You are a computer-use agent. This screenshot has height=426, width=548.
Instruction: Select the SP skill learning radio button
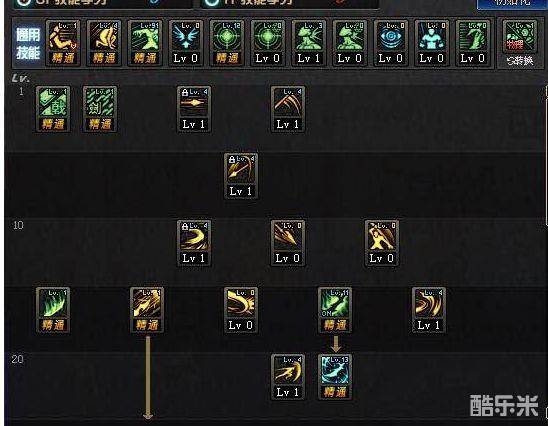tap(24, 3)
